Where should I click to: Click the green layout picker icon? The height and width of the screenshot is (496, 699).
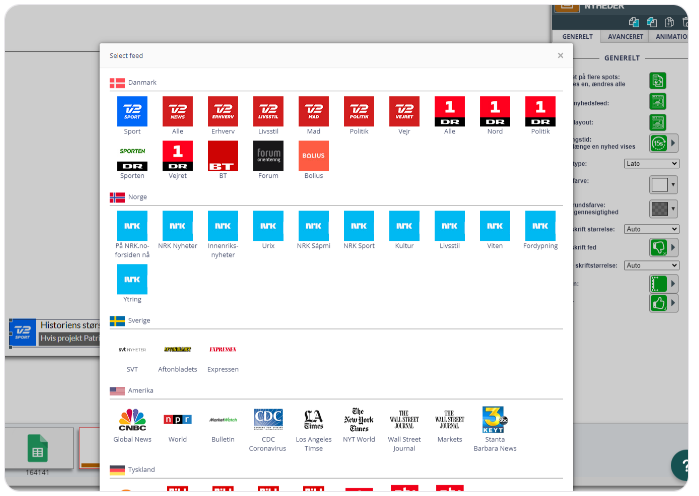658,122
